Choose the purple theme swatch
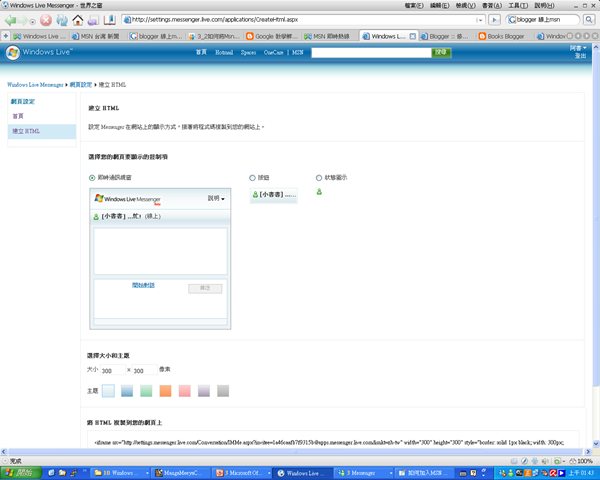 [x=204, y=391]
